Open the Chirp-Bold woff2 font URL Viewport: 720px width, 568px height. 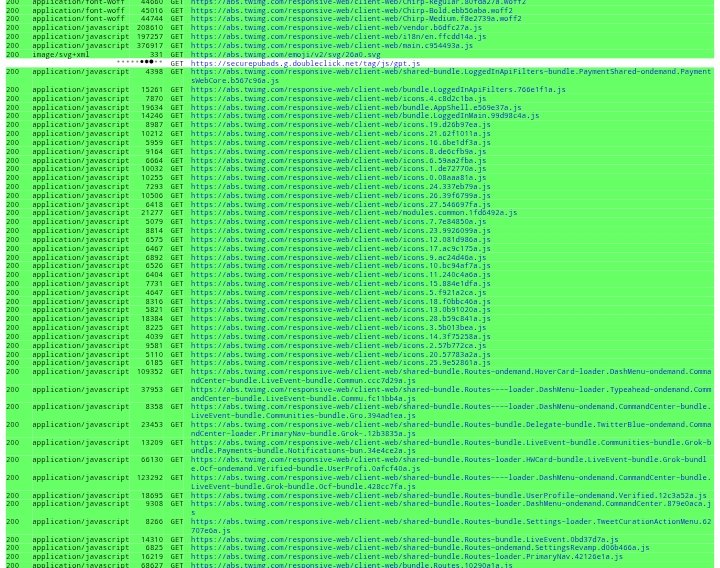352,10
